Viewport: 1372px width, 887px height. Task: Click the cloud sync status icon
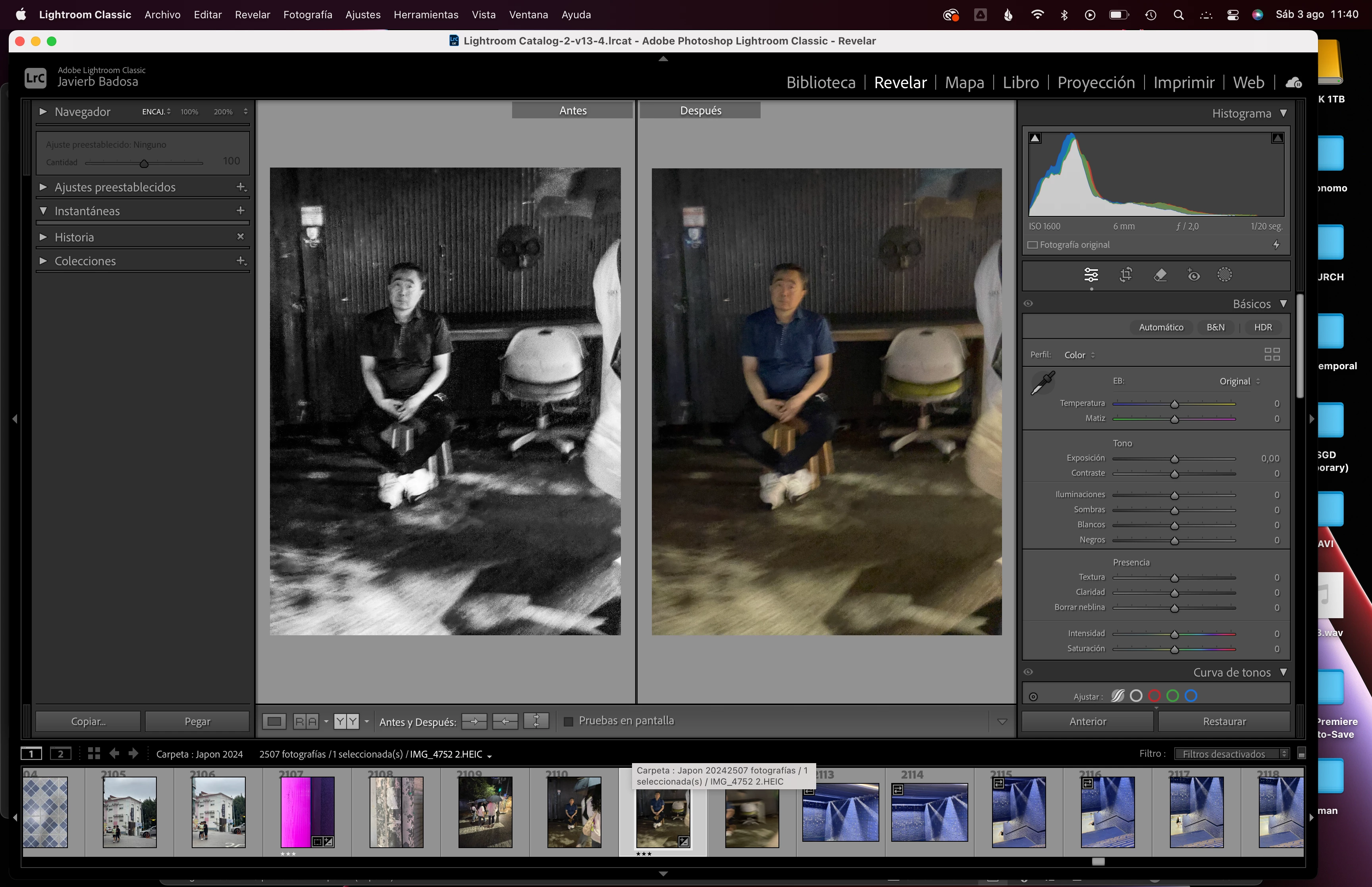1294,82
